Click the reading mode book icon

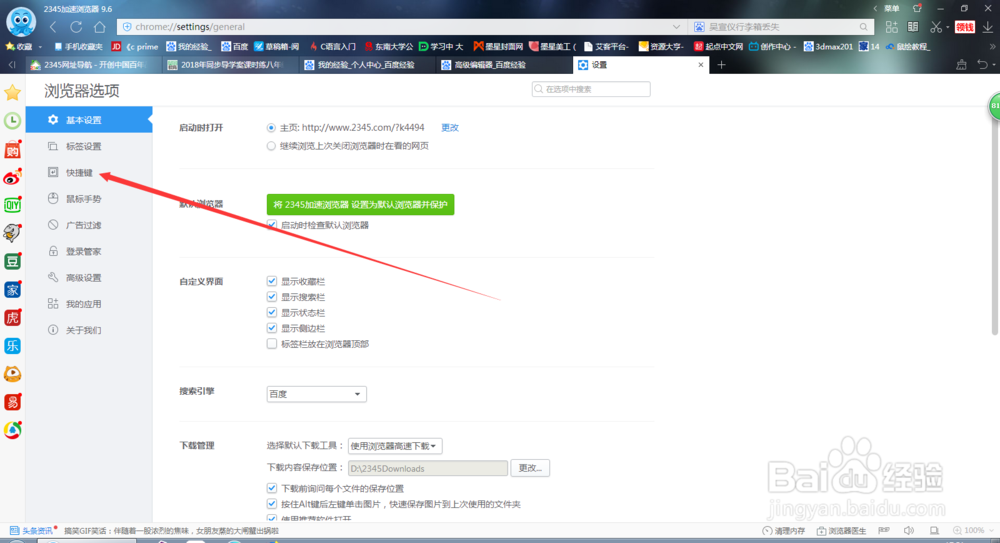913,27
